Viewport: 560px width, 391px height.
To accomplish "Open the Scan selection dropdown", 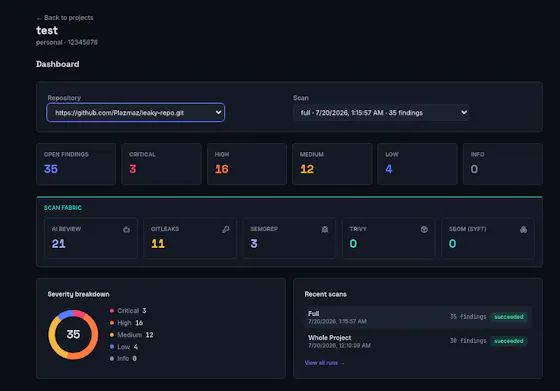I will (x=381, y=112).
